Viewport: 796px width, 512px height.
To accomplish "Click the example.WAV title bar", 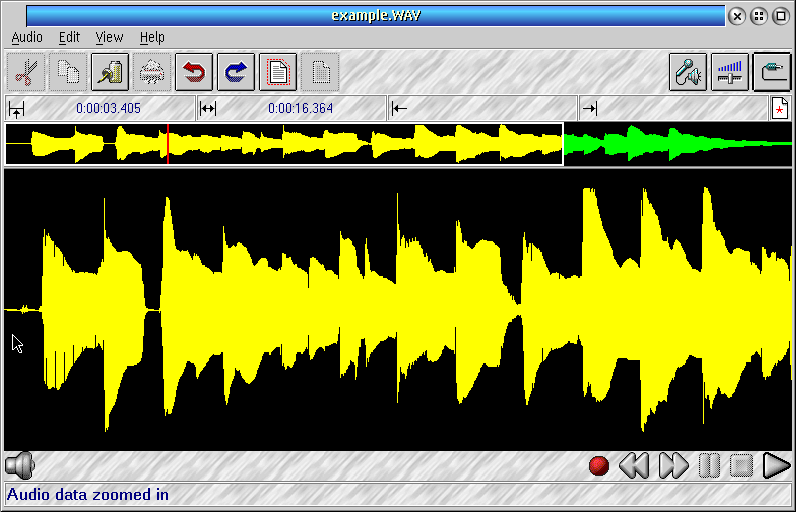I will [376, 15].
